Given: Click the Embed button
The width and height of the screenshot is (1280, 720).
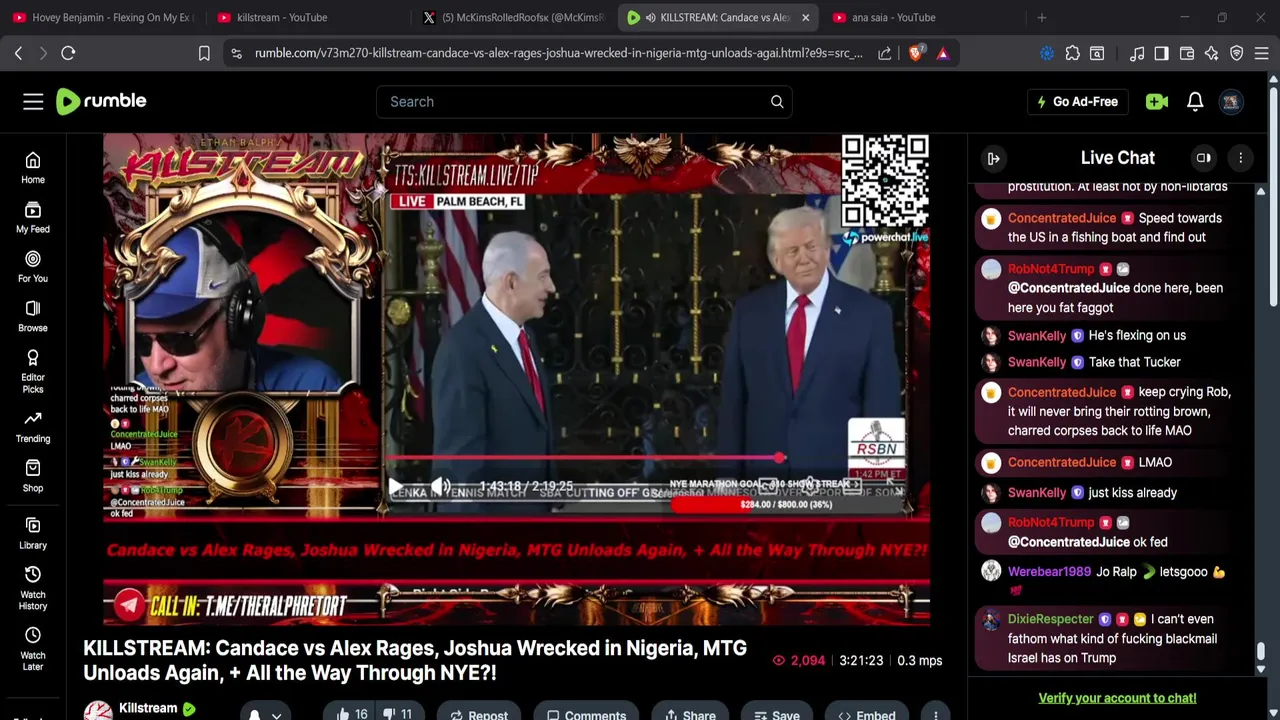Looking at the screenshot, I should click(x=866, y=714).
